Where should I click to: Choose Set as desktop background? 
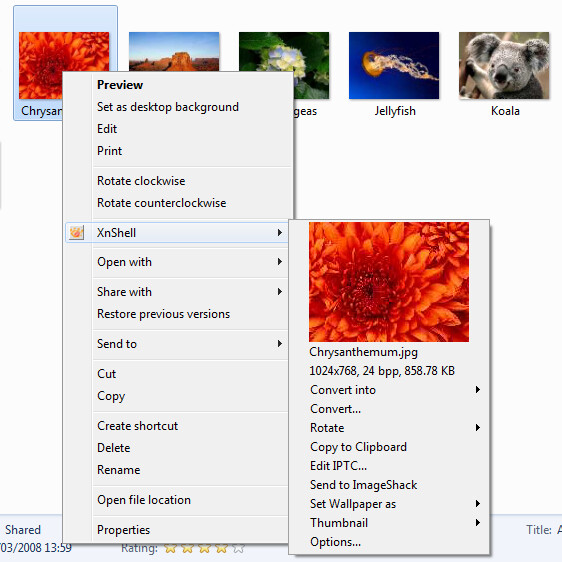click(x=168, y=107)
